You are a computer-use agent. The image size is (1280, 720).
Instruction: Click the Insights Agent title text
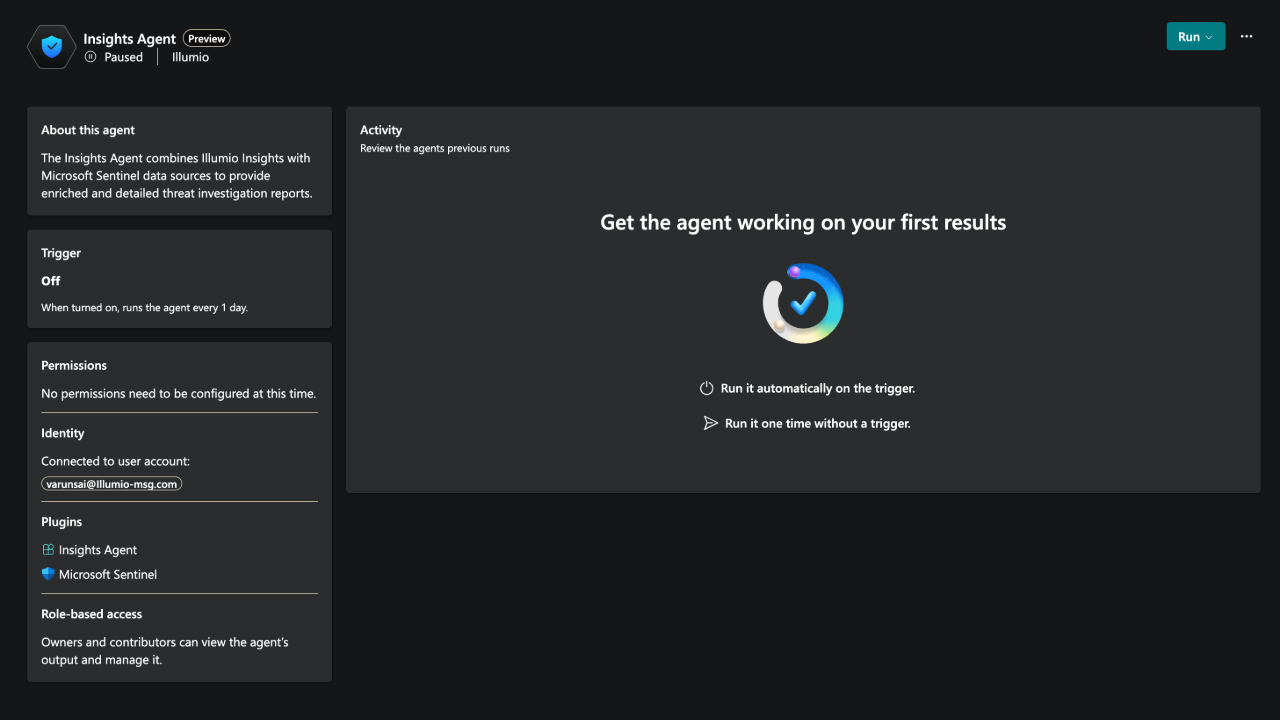coord(130,39)
